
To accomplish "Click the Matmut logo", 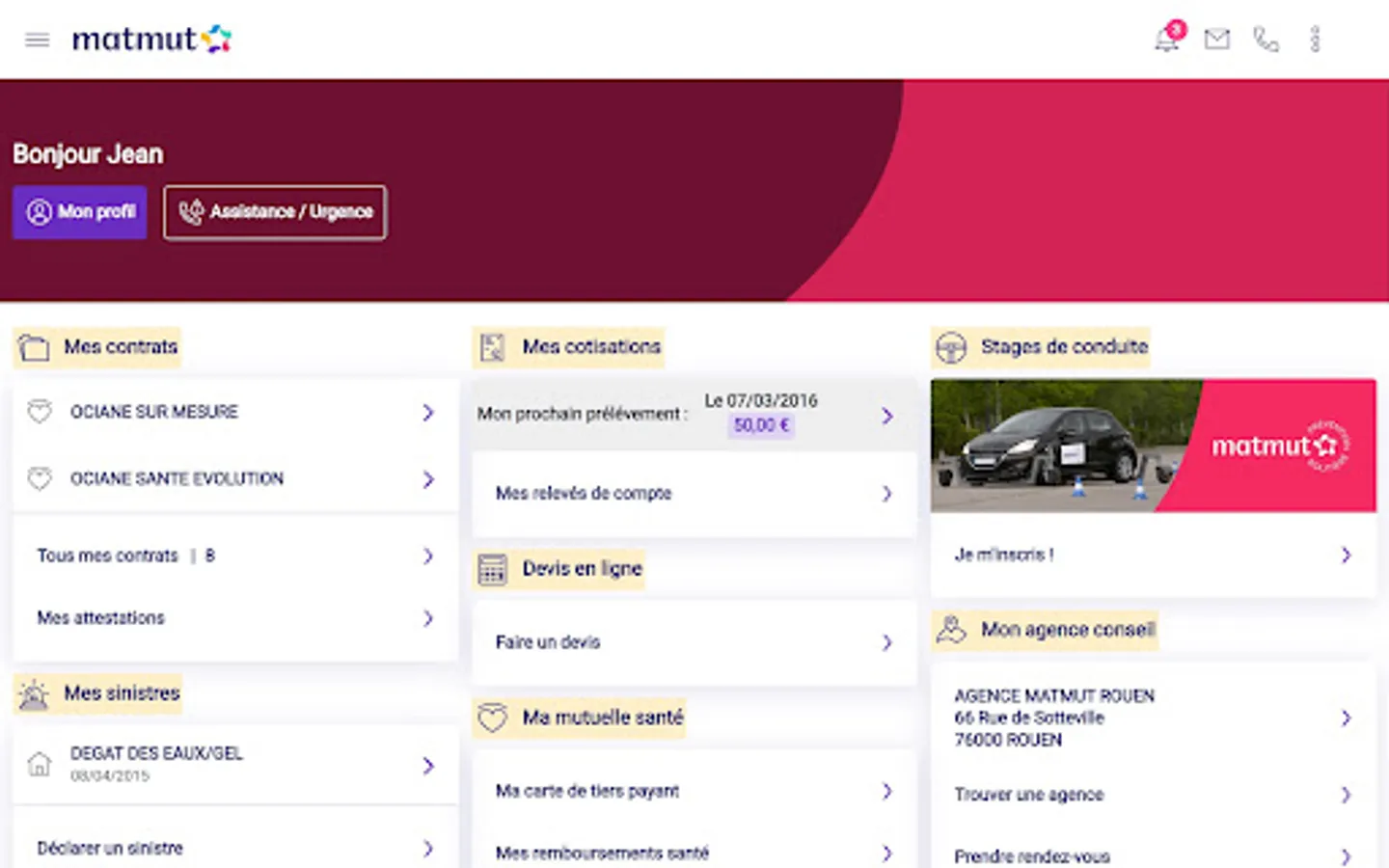I will pos(151,39).
